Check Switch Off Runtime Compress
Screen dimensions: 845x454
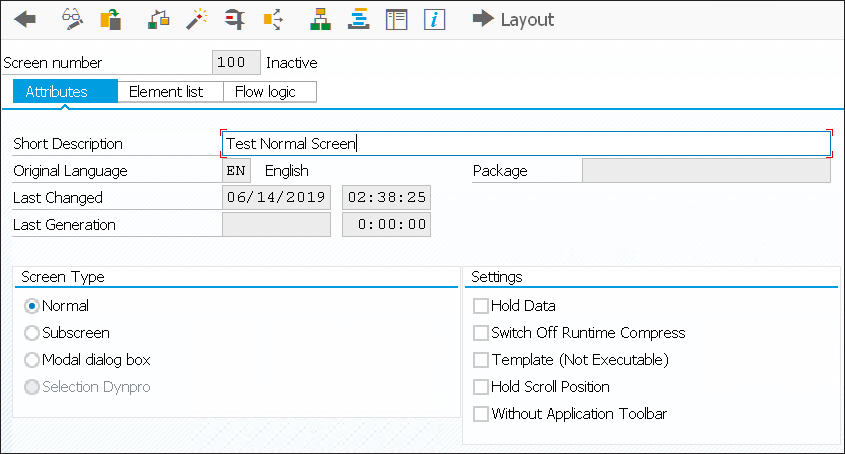point(481,333)
